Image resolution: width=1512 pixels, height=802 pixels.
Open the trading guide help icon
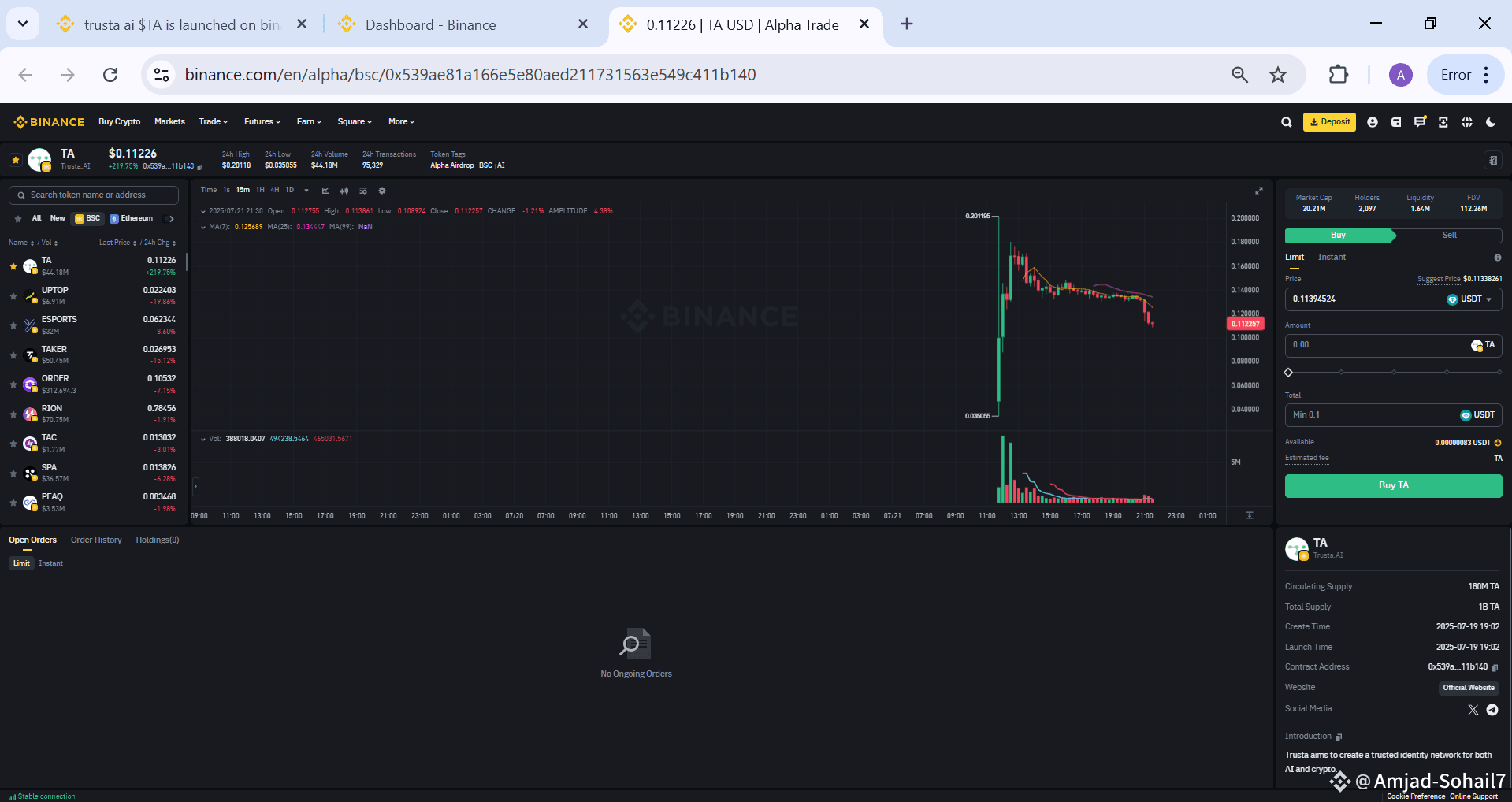1492,160
